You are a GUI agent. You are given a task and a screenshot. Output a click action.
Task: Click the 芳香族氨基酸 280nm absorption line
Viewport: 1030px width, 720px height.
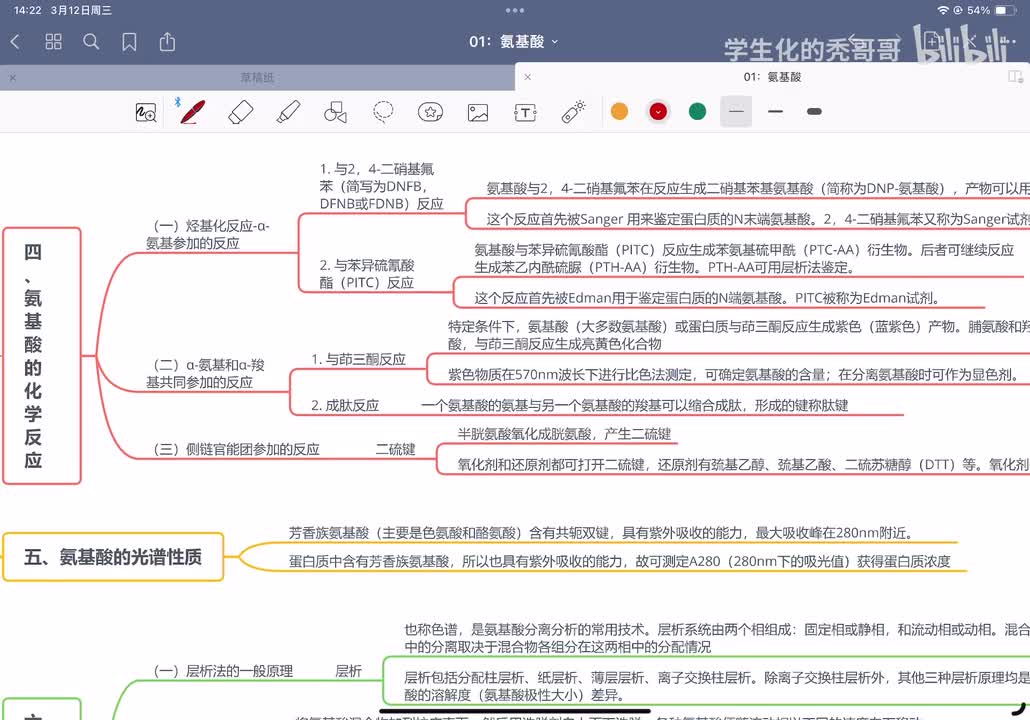602,533
